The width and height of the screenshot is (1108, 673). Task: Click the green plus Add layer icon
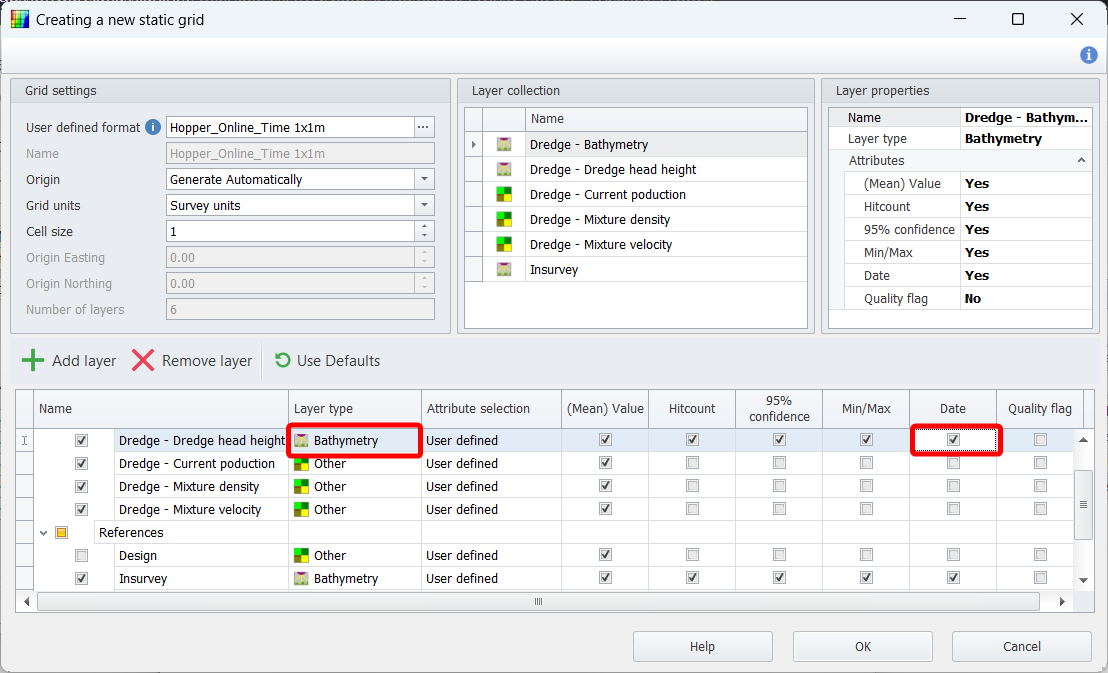point(33,361)
